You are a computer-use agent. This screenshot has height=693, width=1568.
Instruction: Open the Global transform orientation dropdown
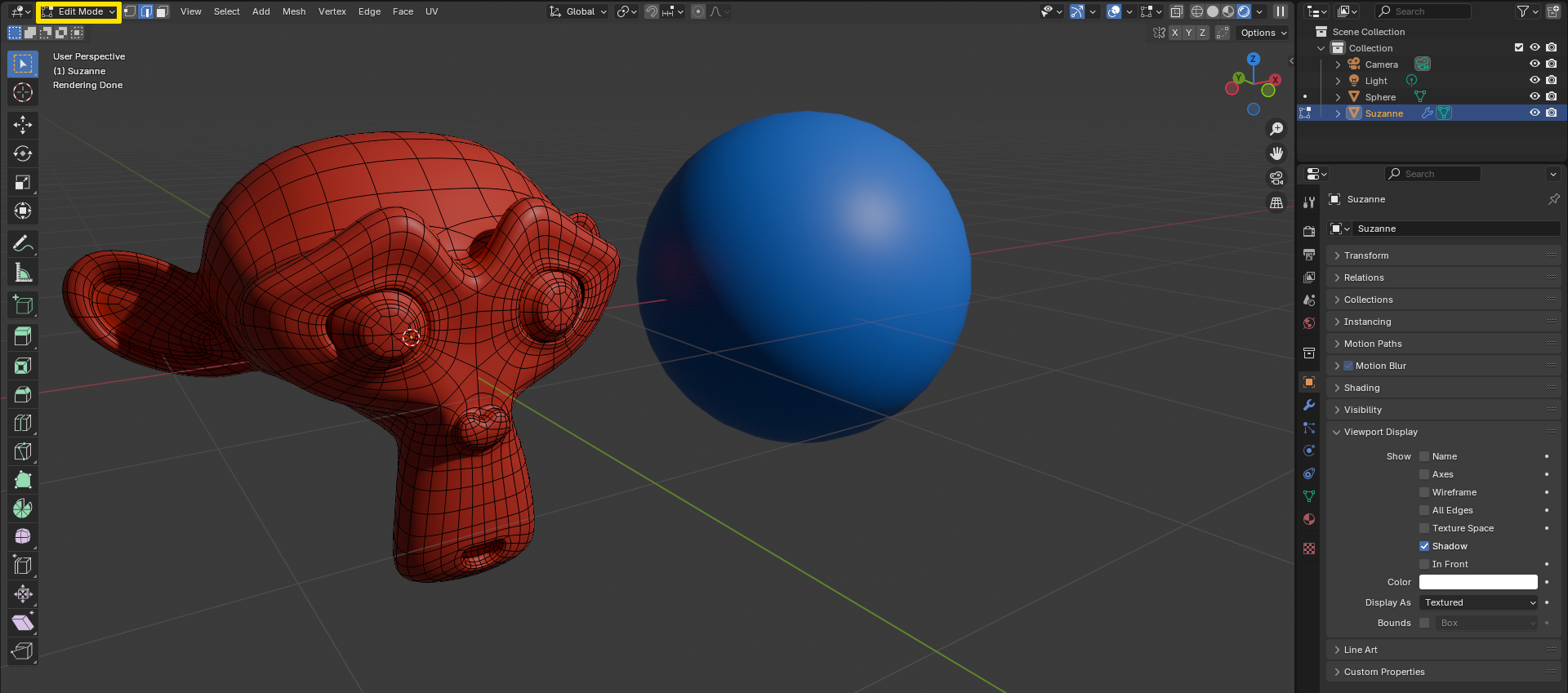coord(578,11)
